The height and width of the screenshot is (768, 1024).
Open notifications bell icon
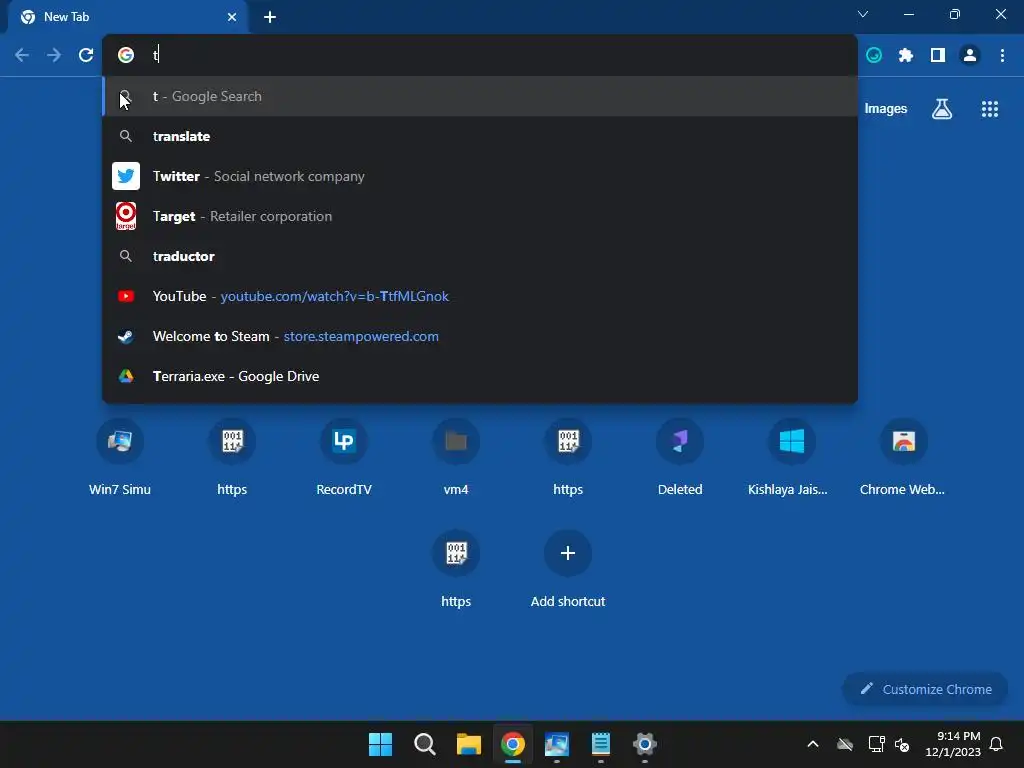(997, 744)
